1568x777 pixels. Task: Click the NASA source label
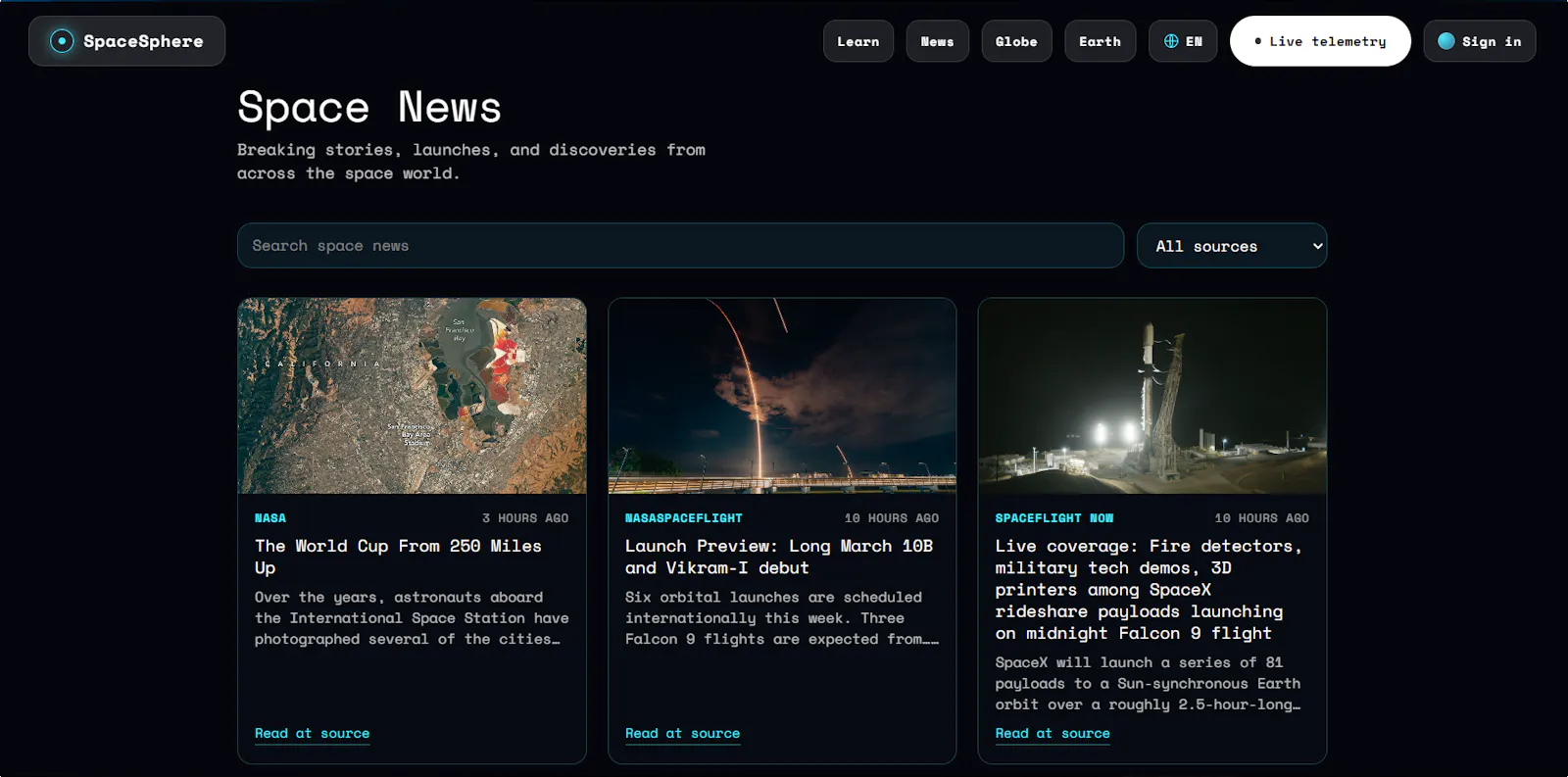point(270,518)
